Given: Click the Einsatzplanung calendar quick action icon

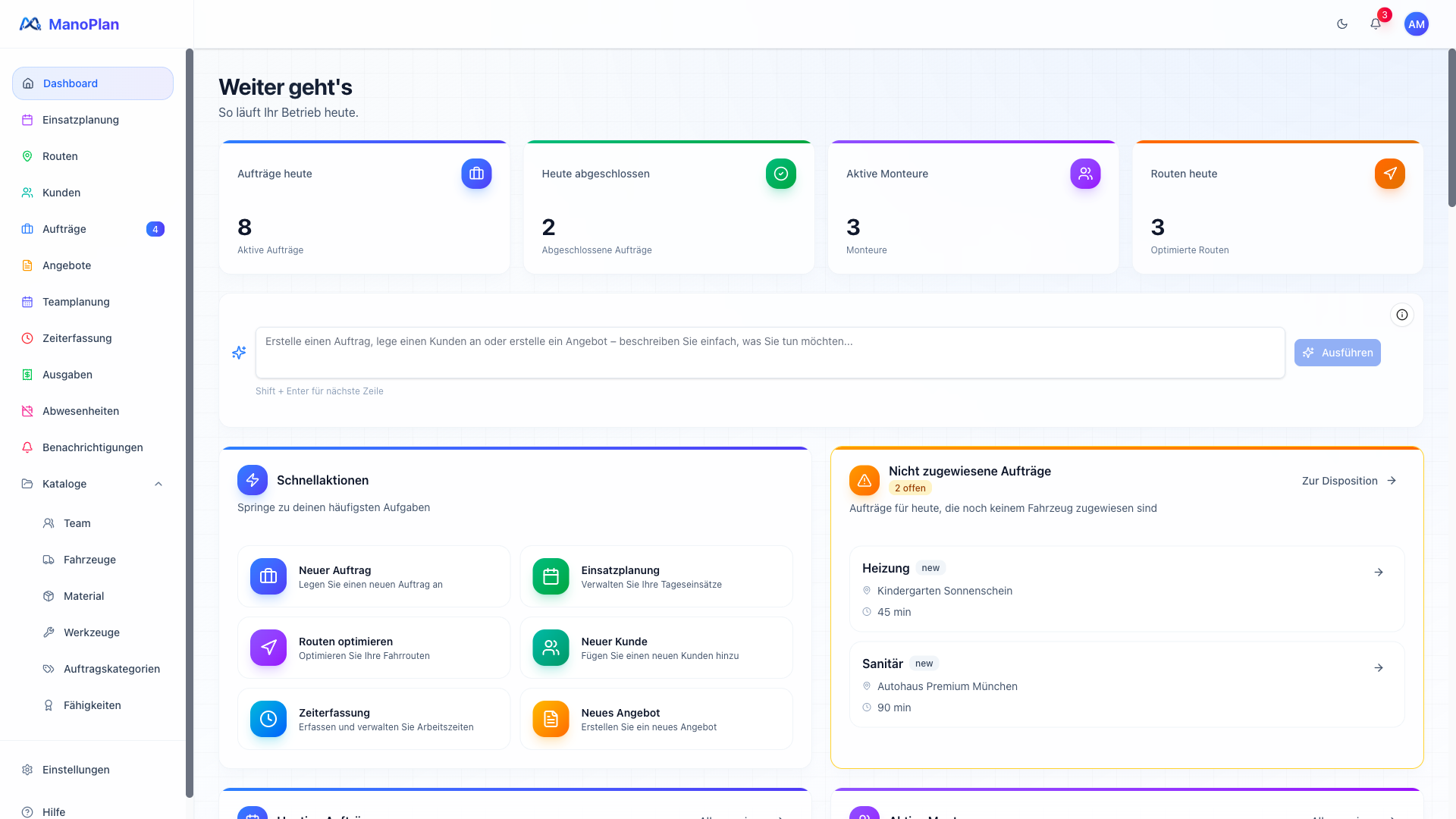Looking at the screenshot, I should [x=551, y=576].
